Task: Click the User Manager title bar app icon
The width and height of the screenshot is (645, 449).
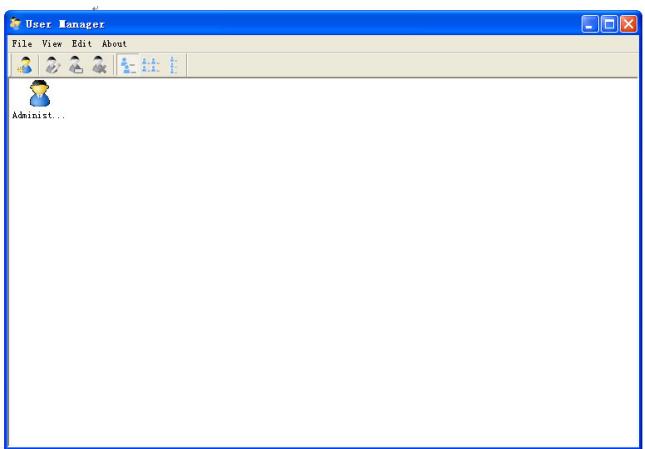Action: point(16,24)
